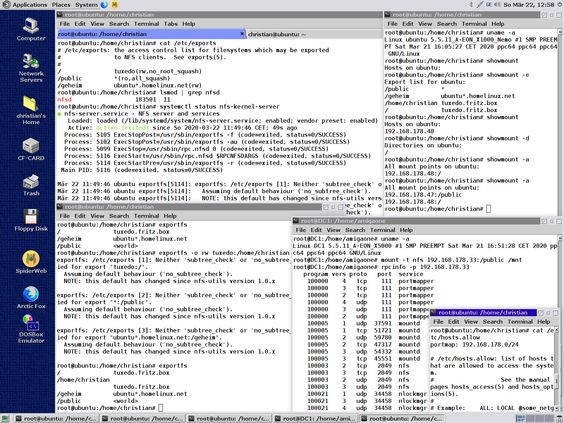Screen dimensions: 564x423
Task: Click the 'active (exited)' status text
Action: pyautogui.click(x=122, y=128)
